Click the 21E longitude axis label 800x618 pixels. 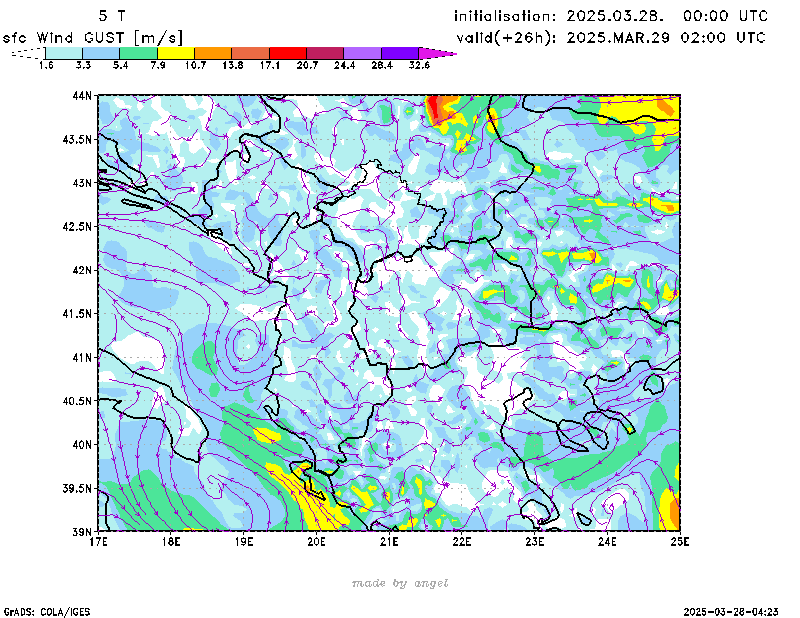389,542
